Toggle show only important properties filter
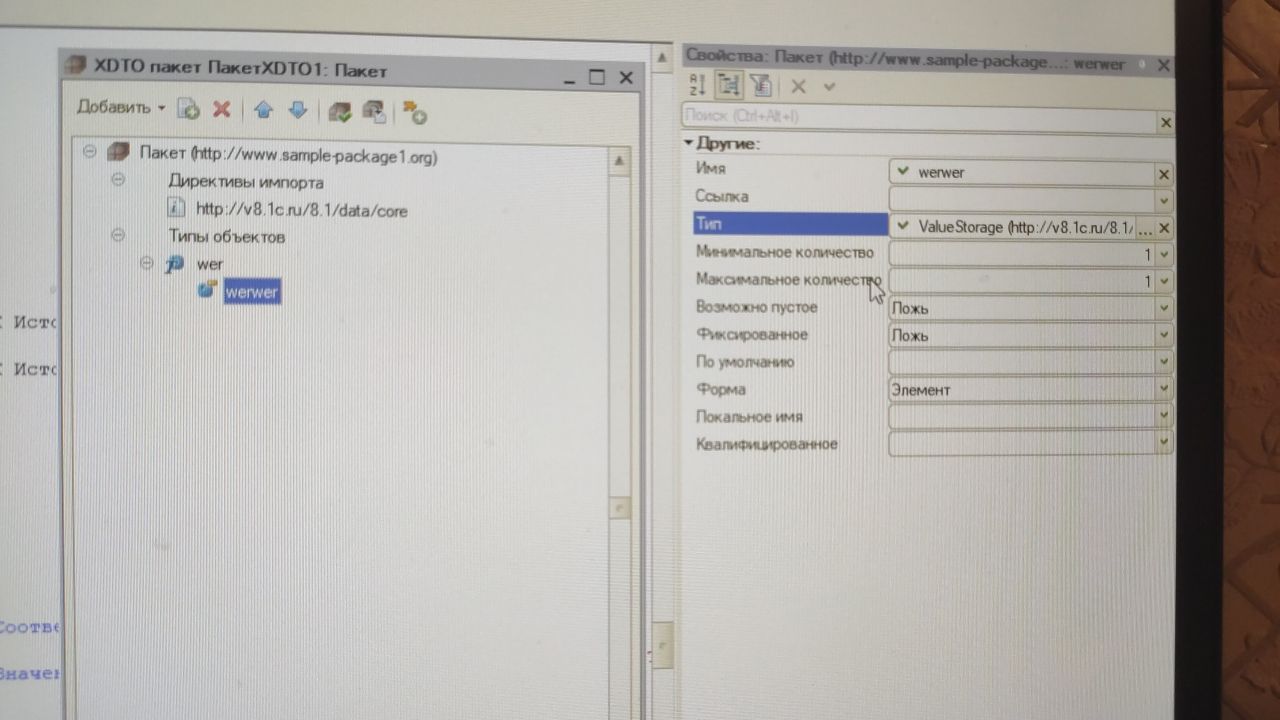1280x720 pixels. (x=760, y=86)
